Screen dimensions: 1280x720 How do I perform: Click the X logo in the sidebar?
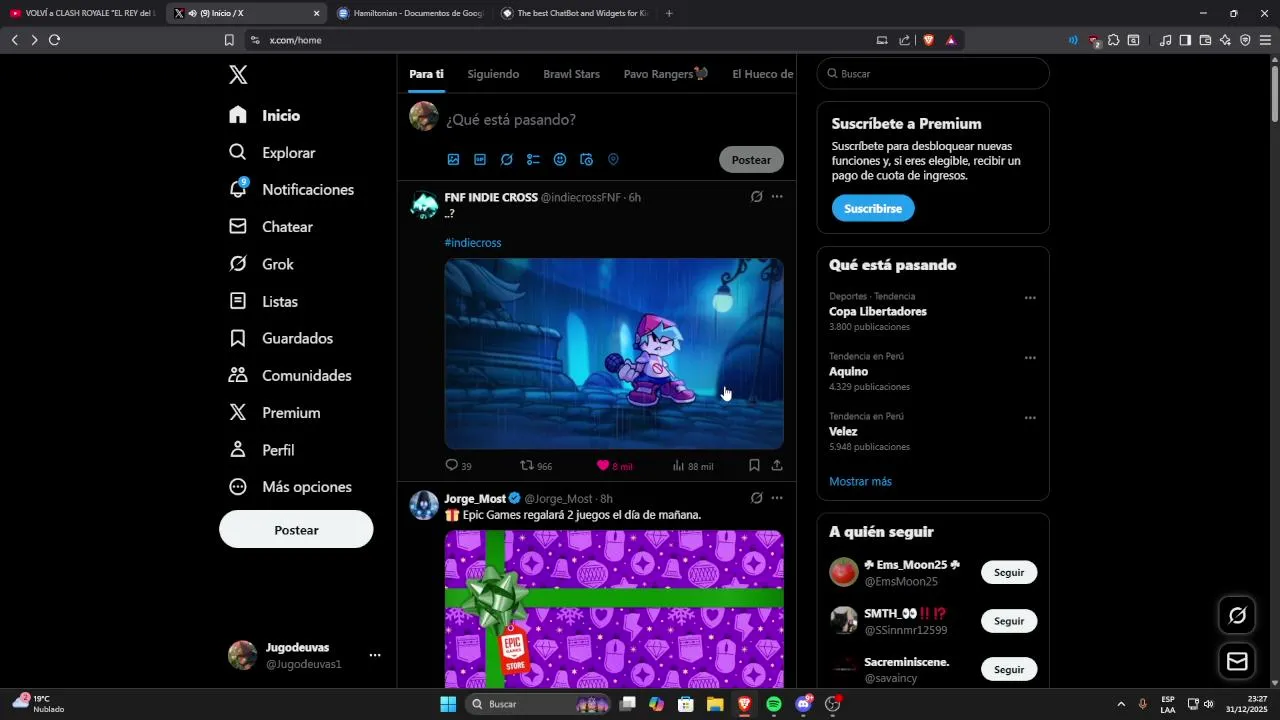pyautogui.click(x=238, y=75)
